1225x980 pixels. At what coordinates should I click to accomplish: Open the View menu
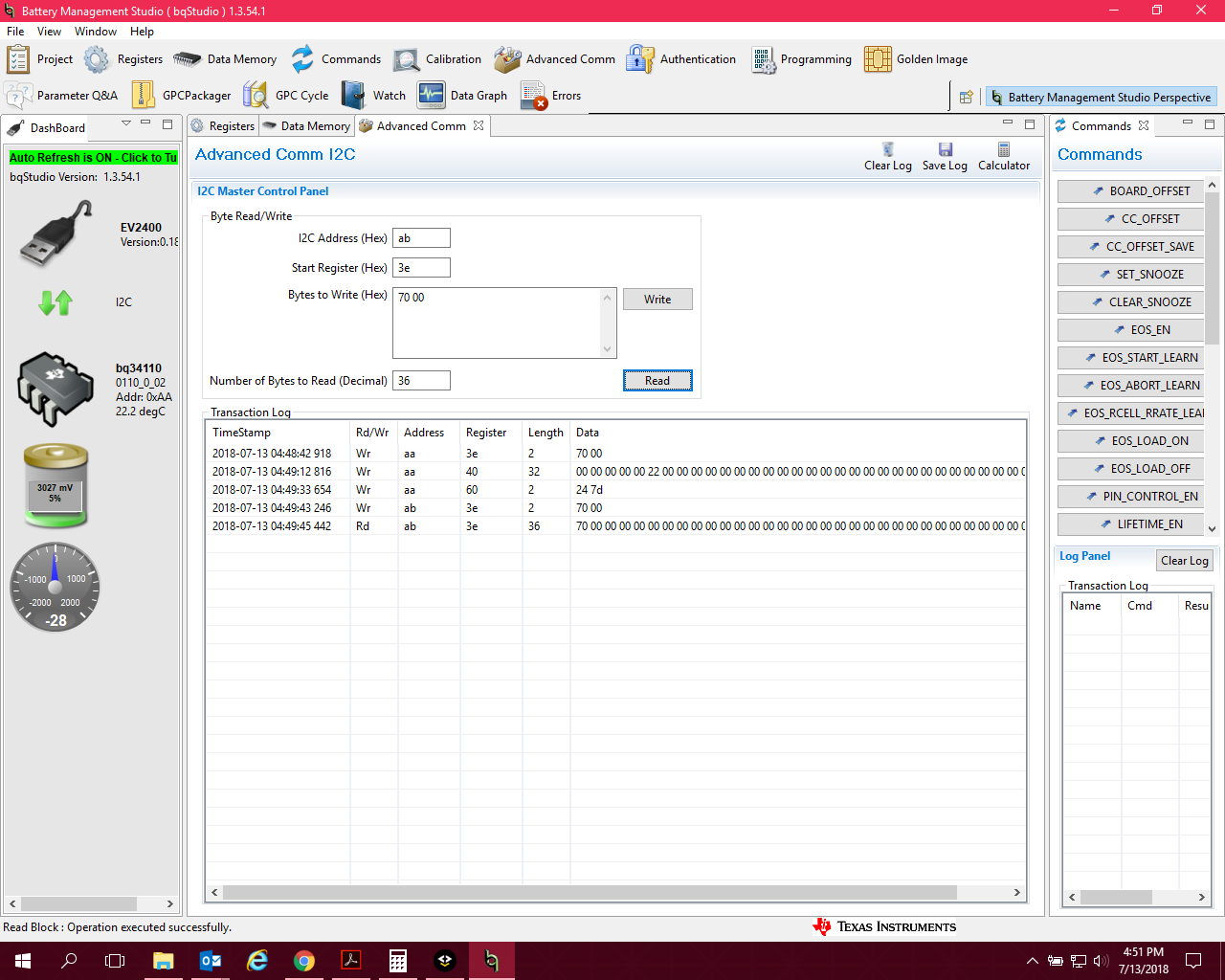pyautogui.click(x=49, y=32)
